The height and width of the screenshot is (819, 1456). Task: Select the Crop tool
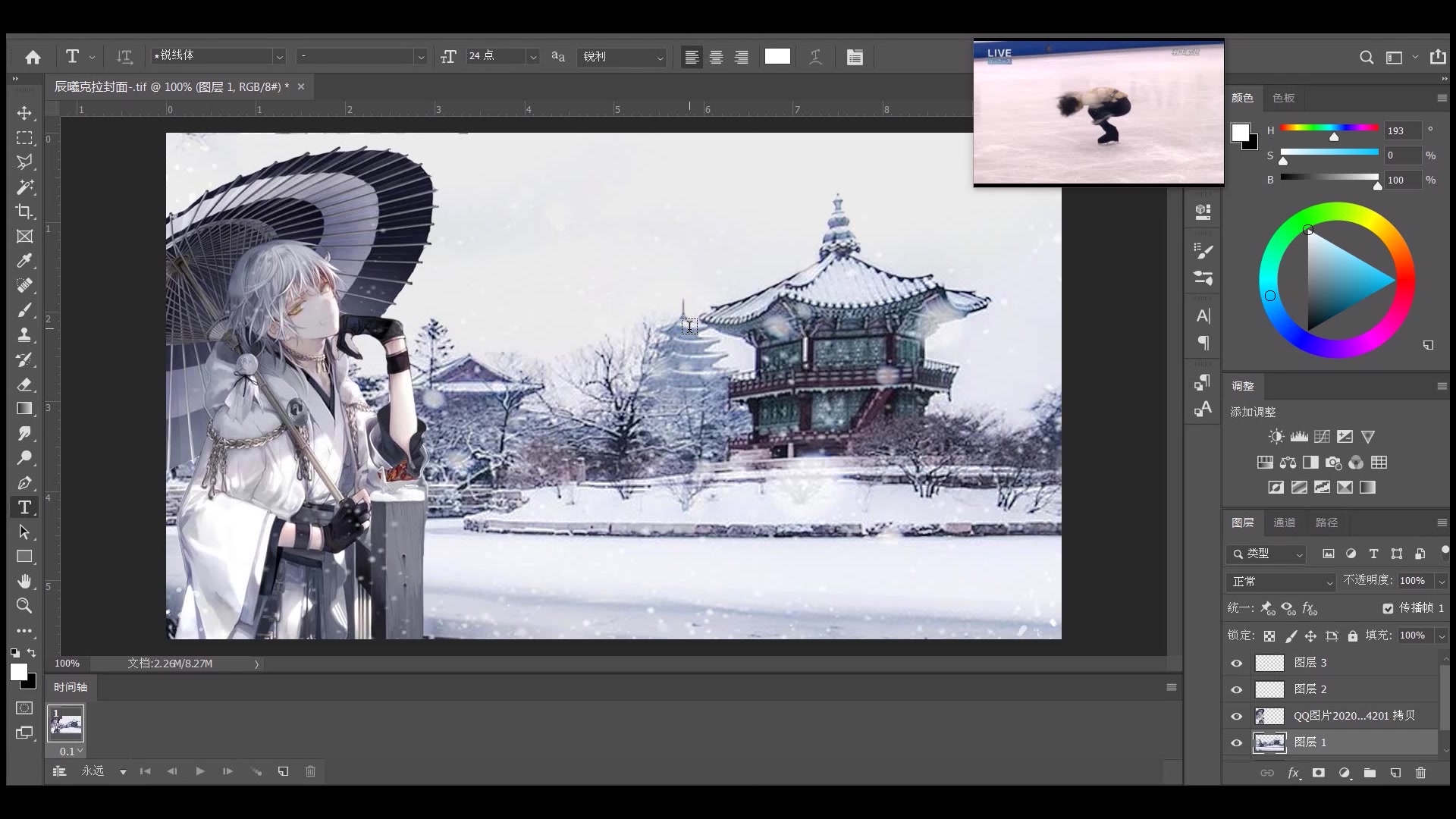pyautogui.click(x=24, y=212)
